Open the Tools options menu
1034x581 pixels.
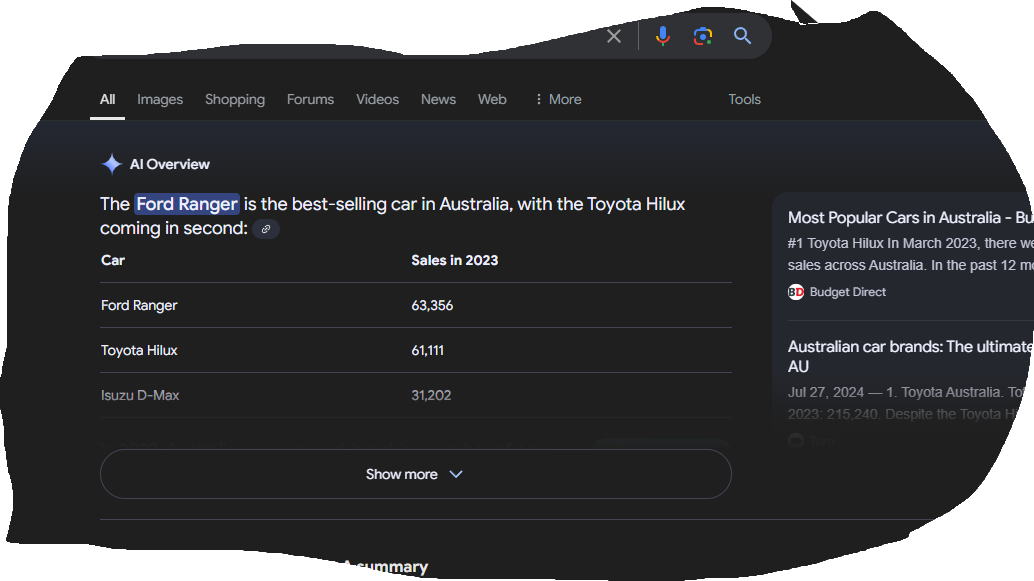coord(744,99)
